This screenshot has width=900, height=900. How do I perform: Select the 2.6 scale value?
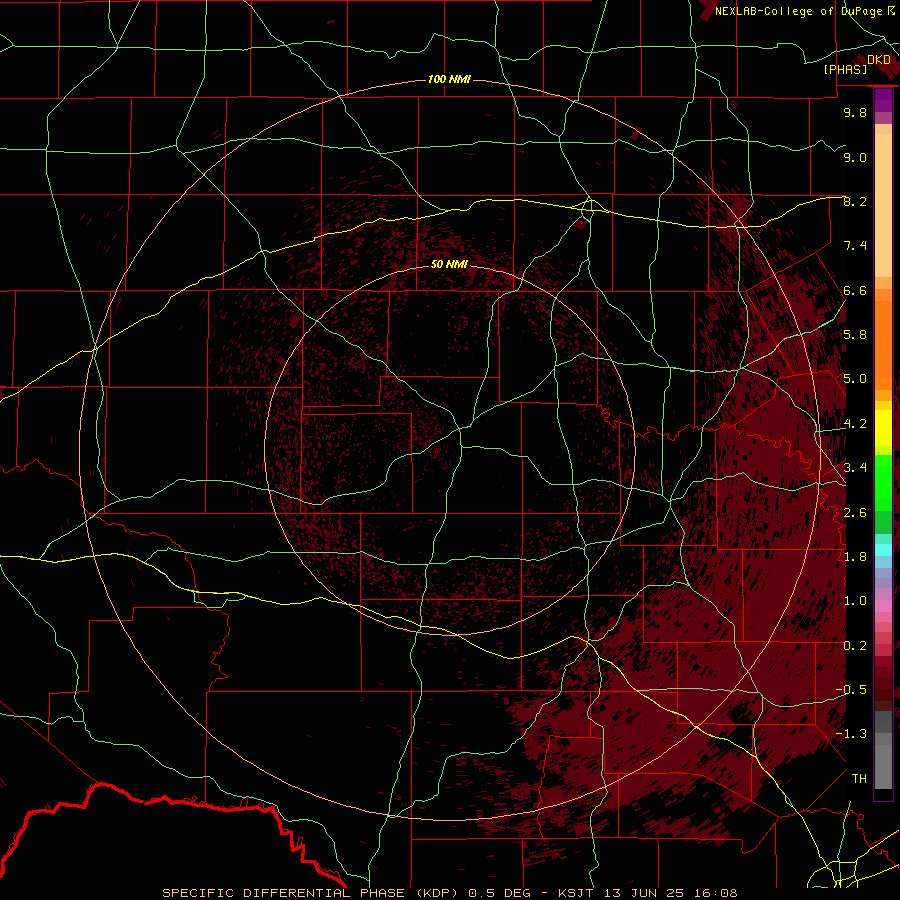pyautogui.click(x=855, y=513)
